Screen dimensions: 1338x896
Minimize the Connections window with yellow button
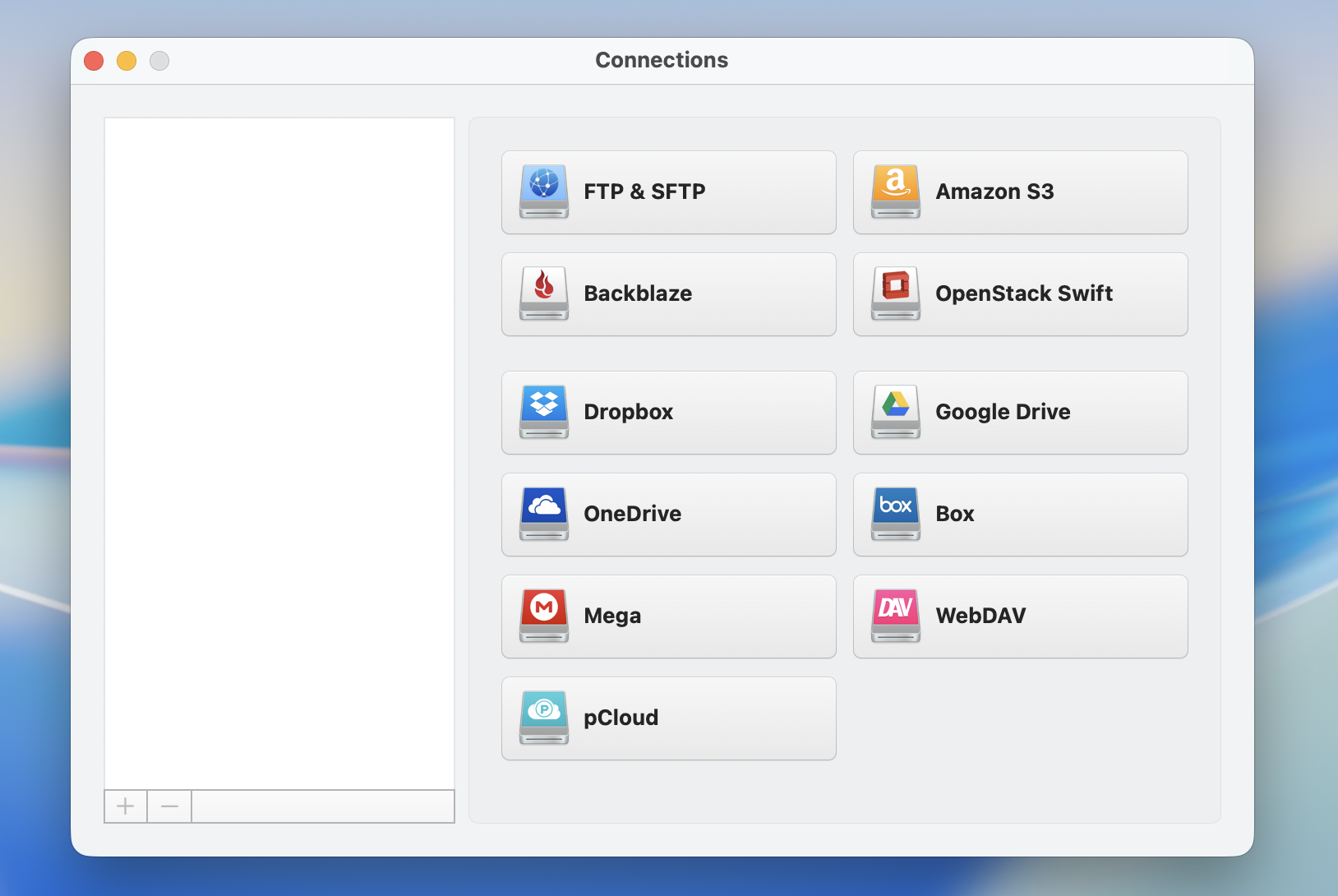pos(127,61)
